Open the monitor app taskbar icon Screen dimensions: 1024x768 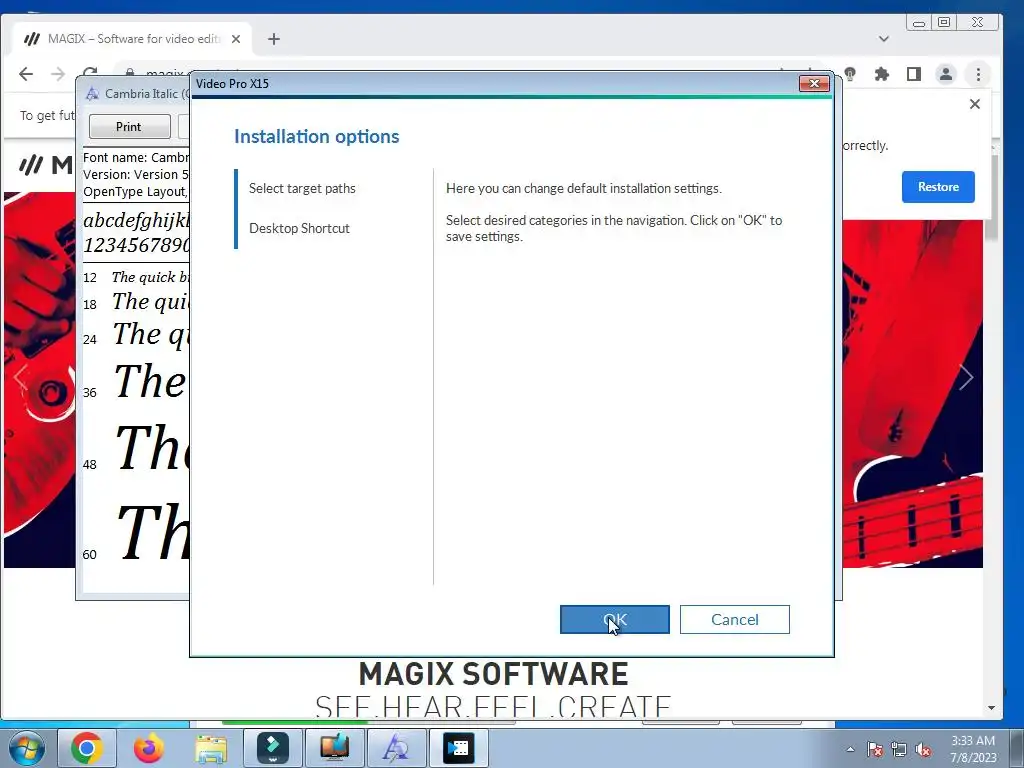click(334, 748)
